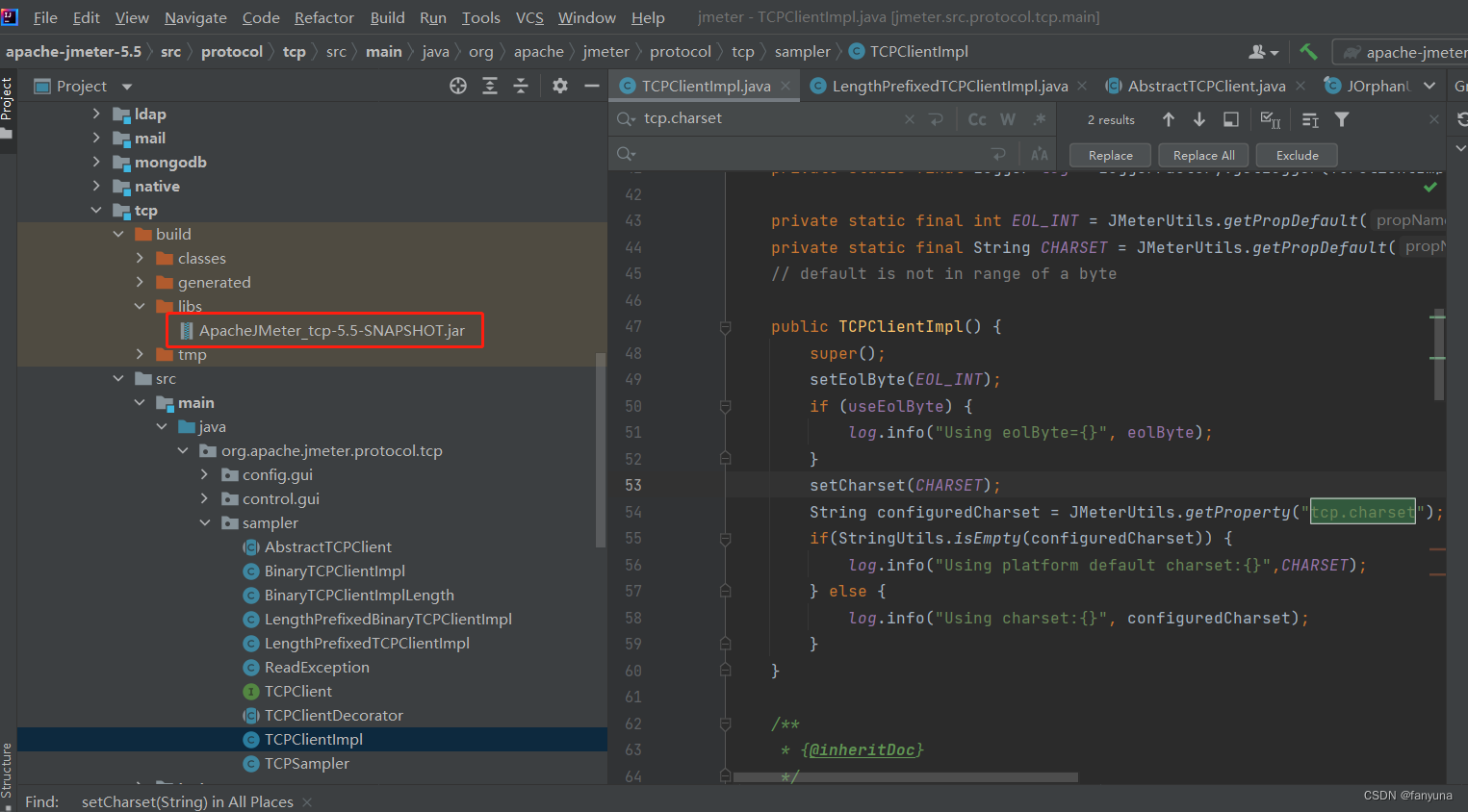The width and height of the screenshot is (1468, 812).
Task: Click the editor vertical scrollbar thumb
Action: [x=1439, y=354]
